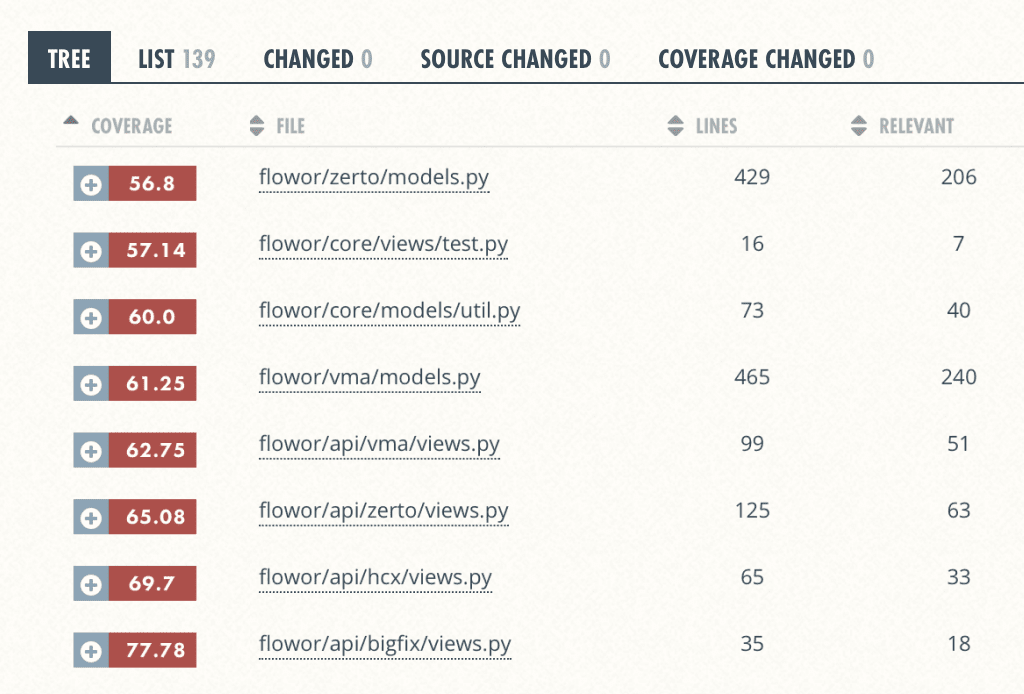Screen dimensions: 1024x694
Task: Select relevant value 18 for bigfix/views.py
Action: click(x=958, y=644)
